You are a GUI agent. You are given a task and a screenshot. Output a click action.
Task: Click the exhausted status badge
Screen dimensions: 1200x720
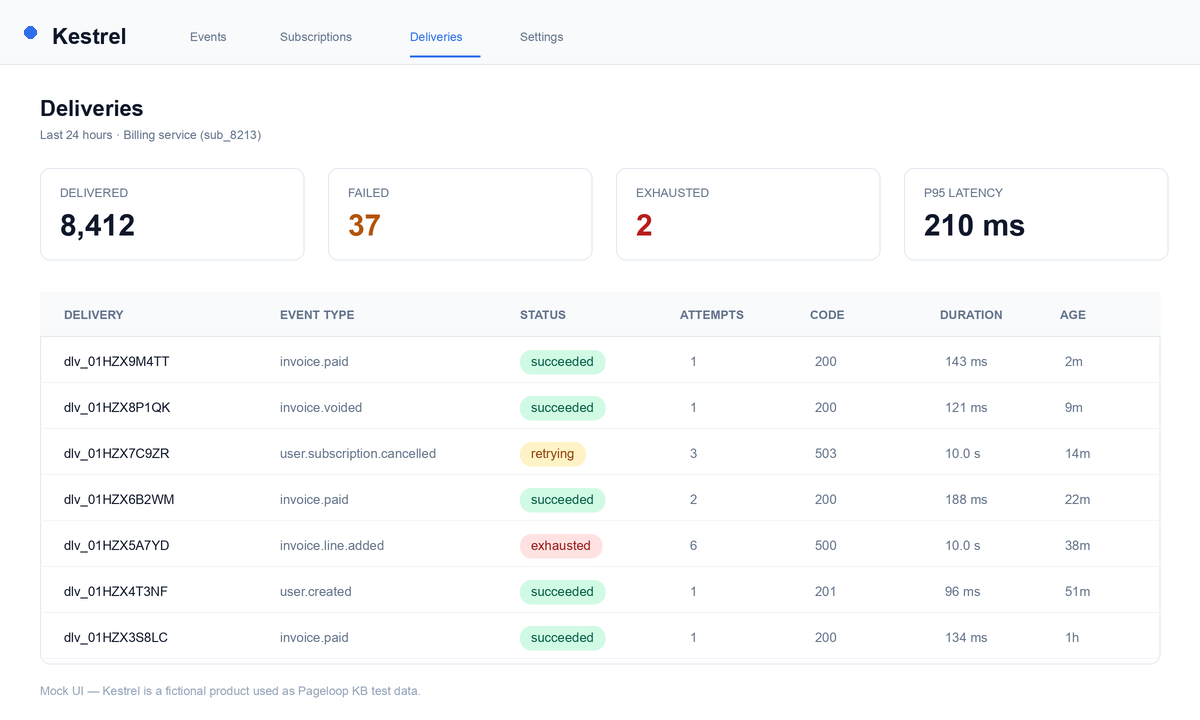click(x=561, y=545)
